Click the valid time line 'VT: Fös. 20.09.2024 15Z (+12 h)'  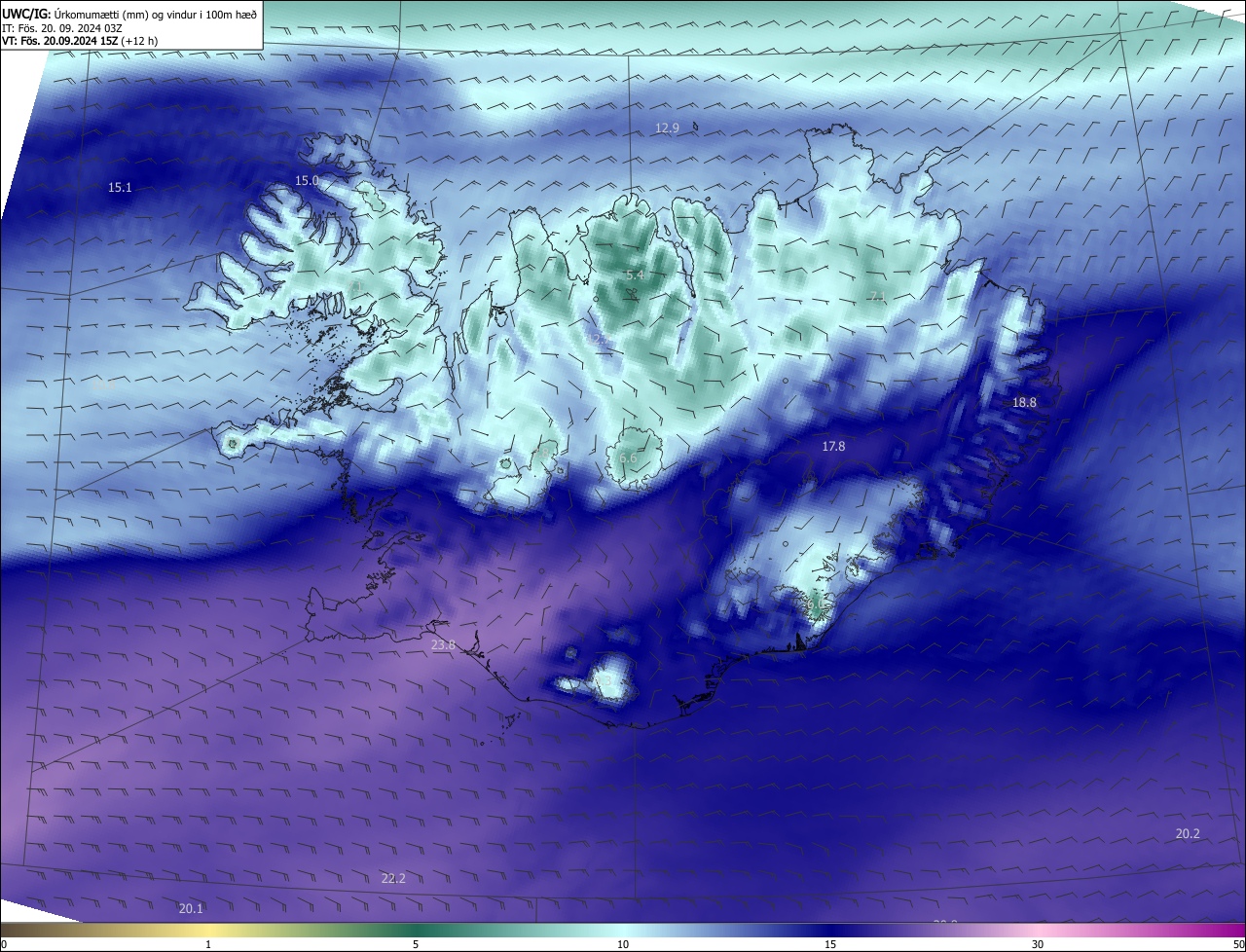point(80,41)
